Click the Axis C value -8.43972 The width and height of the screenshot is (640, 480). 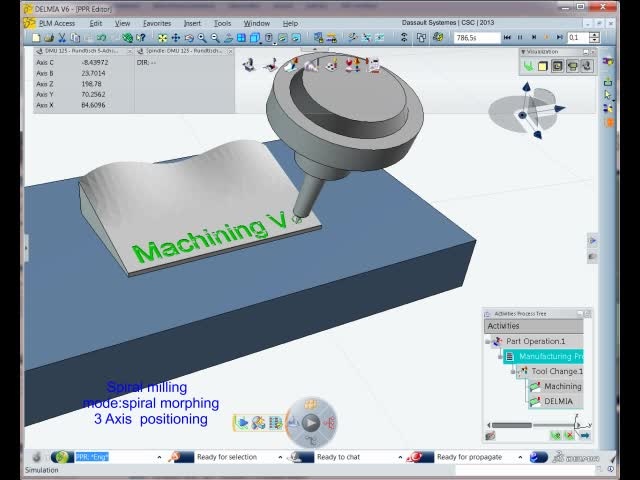[95, 62]
